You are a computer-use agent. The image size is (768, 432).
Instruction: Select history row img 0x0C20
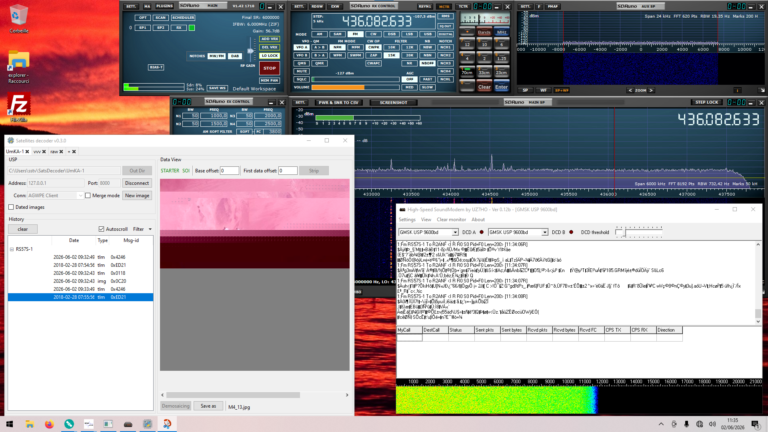click(80, 281)
